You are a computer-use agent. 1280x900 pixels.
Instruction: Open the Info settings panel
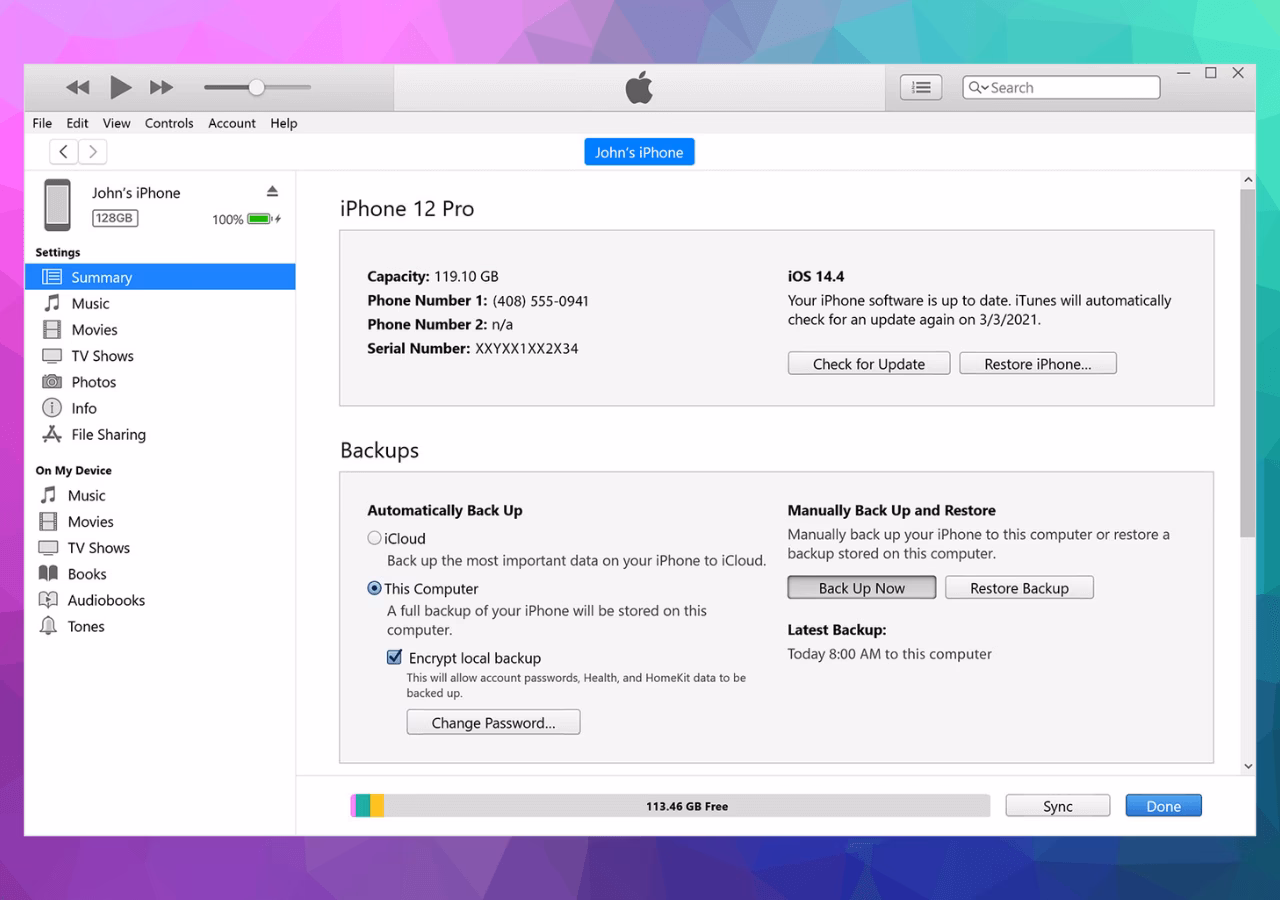pyautogui.click(x=80, y=407)
